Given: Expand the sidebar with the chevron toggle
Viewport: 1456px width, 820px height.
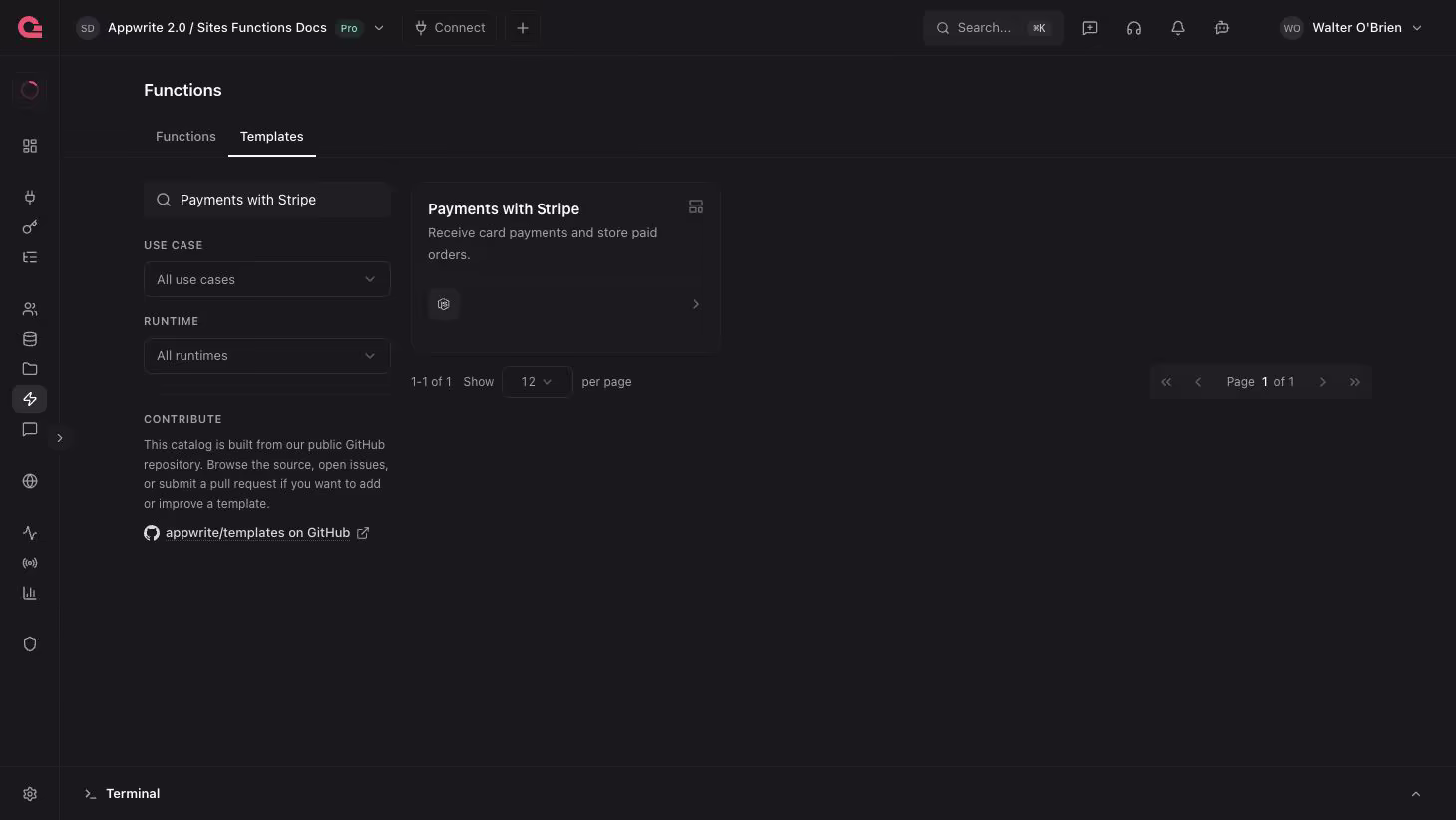Looking at the screenshot, I should point(60,438).
